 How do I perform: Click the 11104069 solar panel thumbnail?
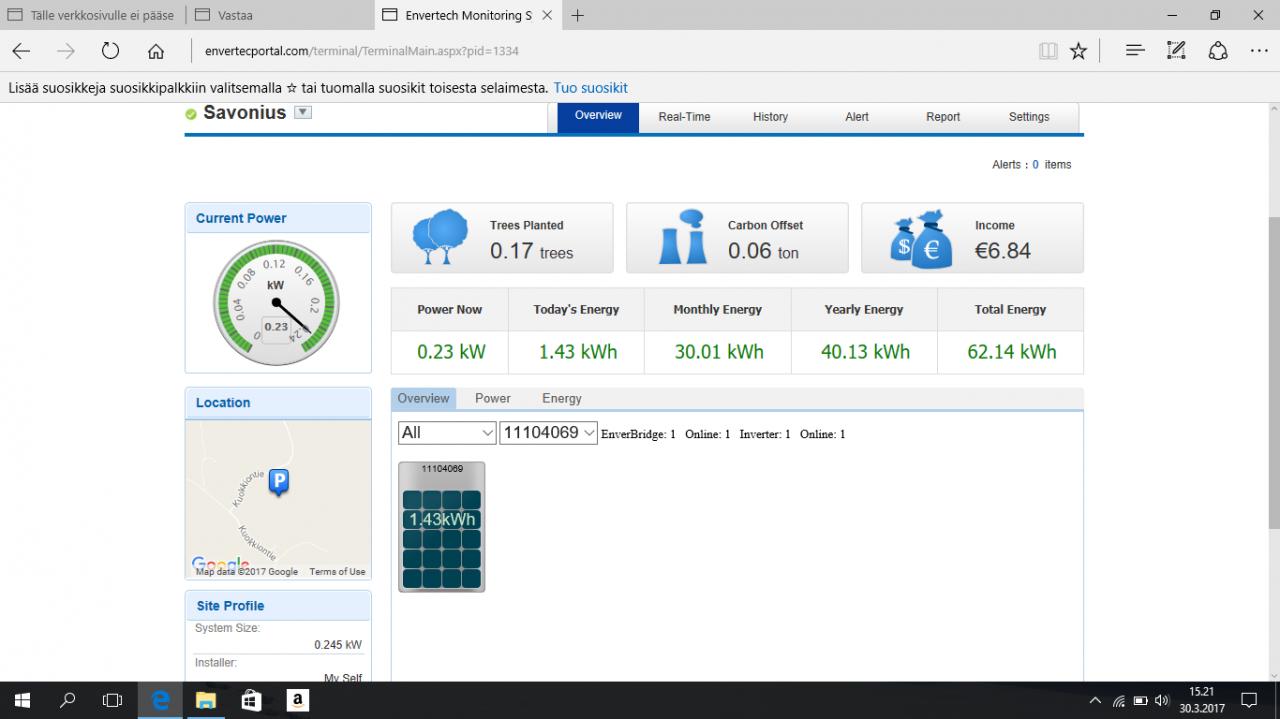point(441,526)
